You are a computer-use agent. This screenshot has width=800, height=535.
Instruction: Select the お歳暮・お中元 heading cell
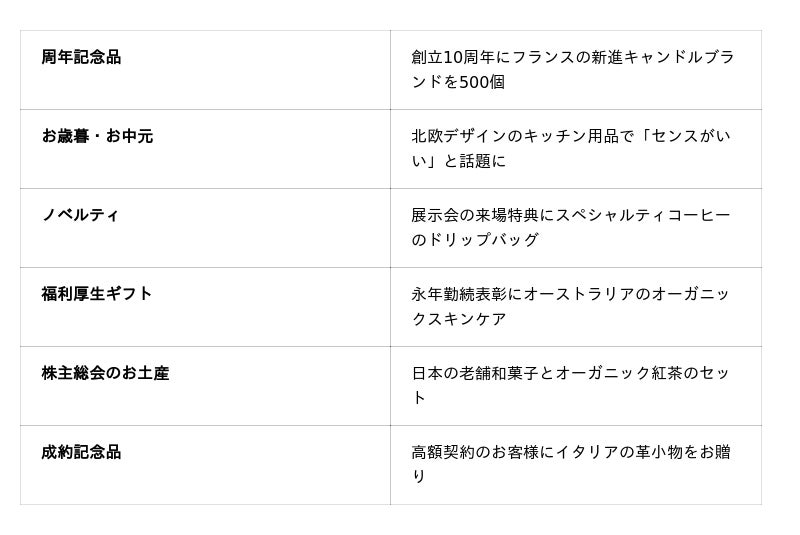[x=97, y=136]
